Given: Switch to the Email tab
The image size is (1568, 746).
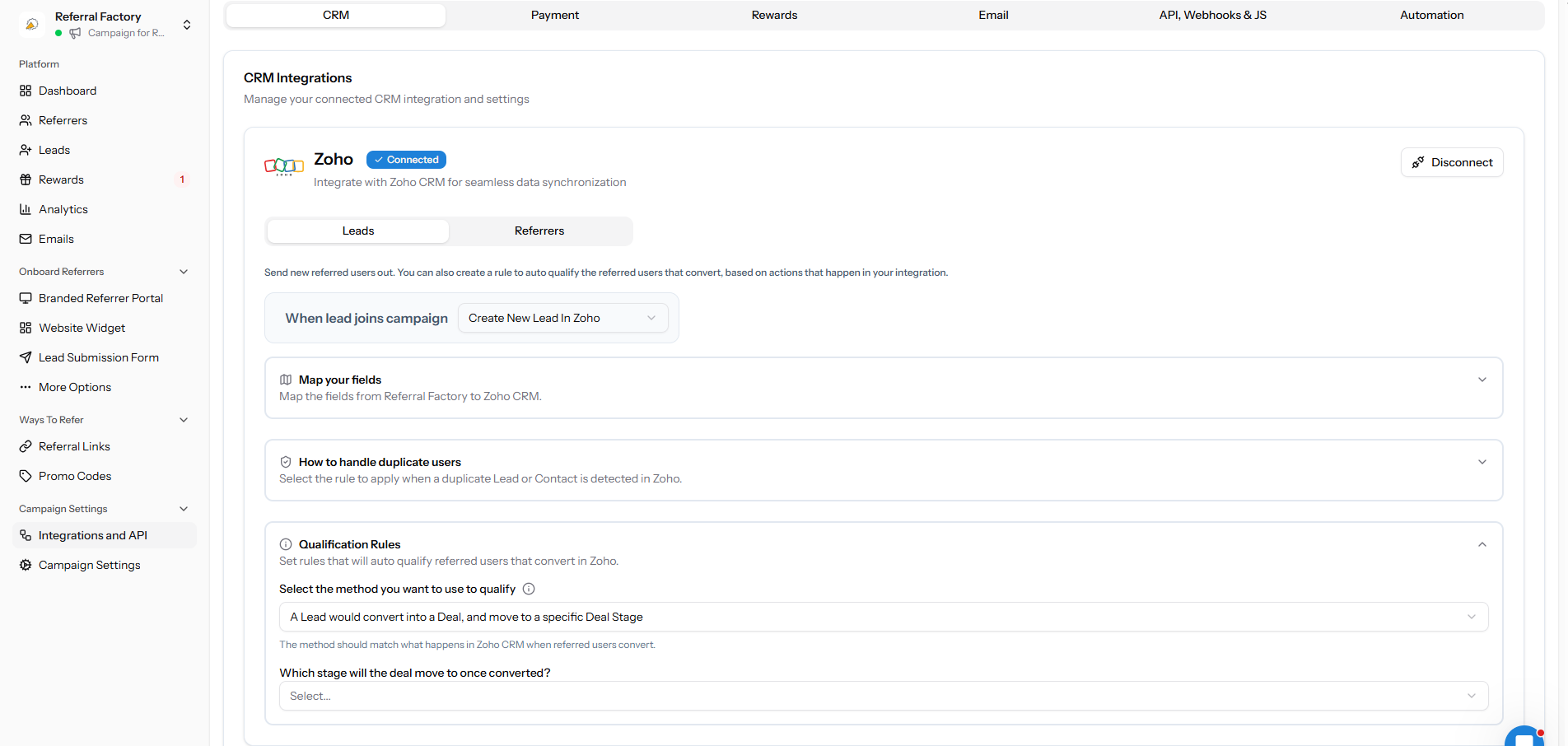Looking at the screenshot, I should point(993,15).
